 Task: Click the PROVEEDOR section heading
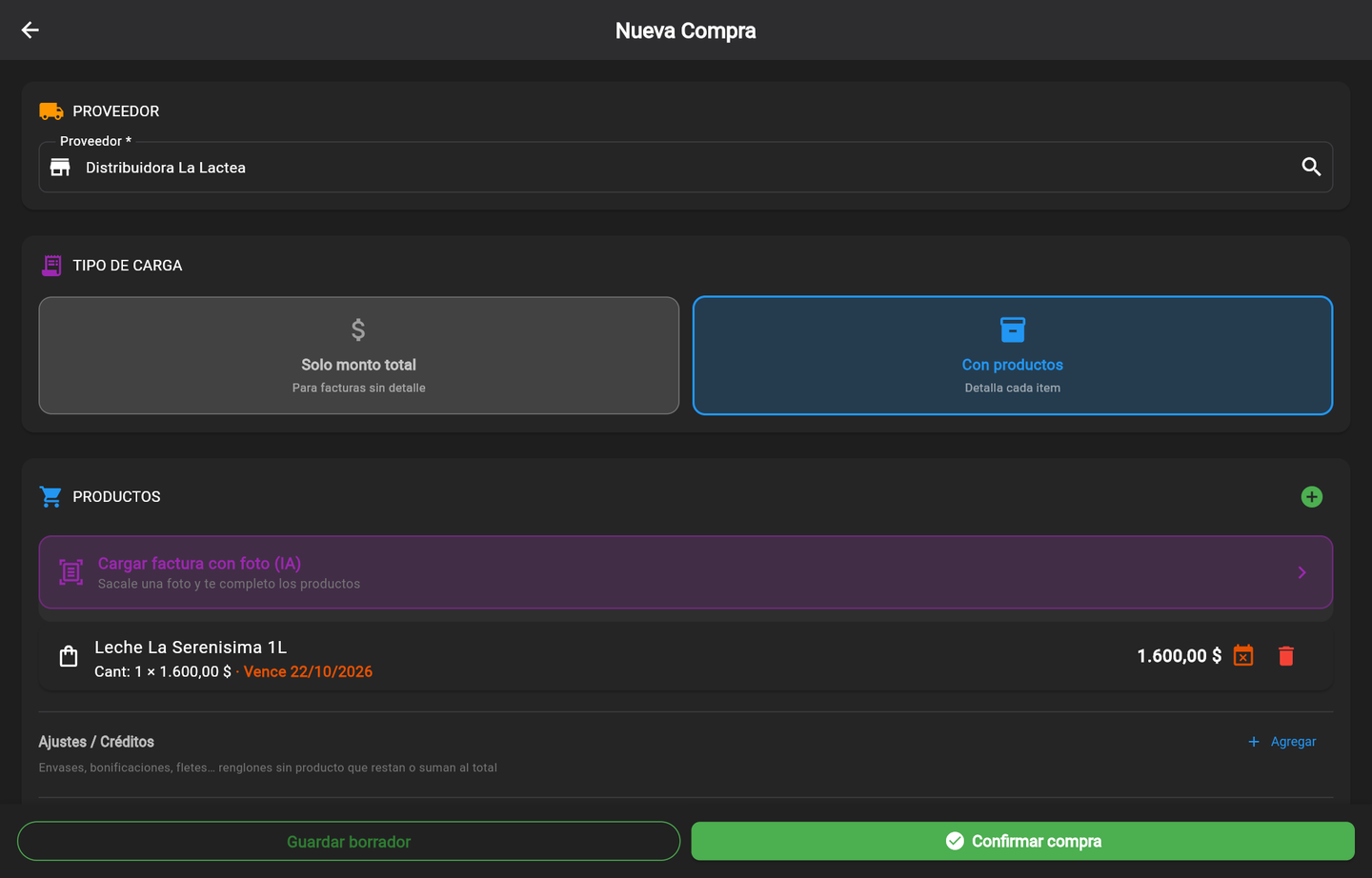(x=116, y=111)
